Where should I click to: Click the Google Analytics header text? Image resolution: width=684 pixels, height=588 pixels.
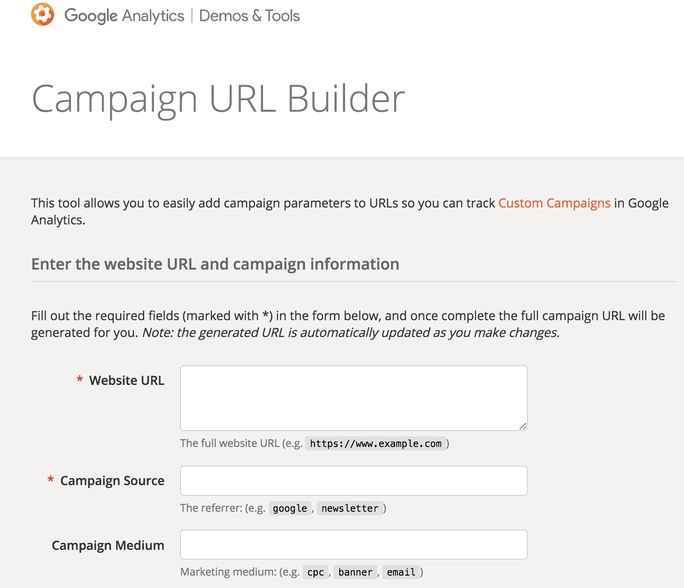pos(124,16)
